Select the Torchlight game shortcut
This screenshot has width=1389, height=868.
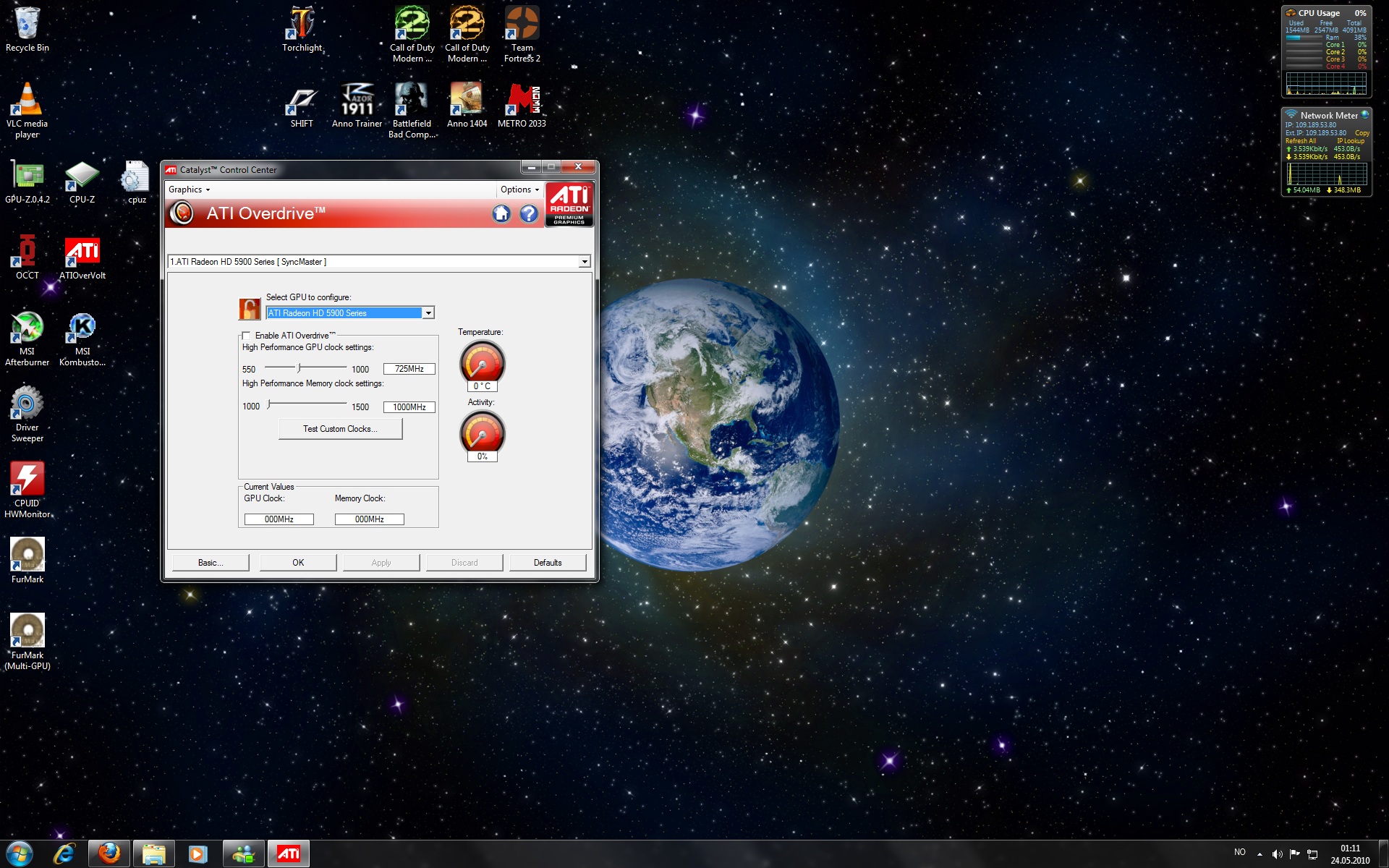302,29
